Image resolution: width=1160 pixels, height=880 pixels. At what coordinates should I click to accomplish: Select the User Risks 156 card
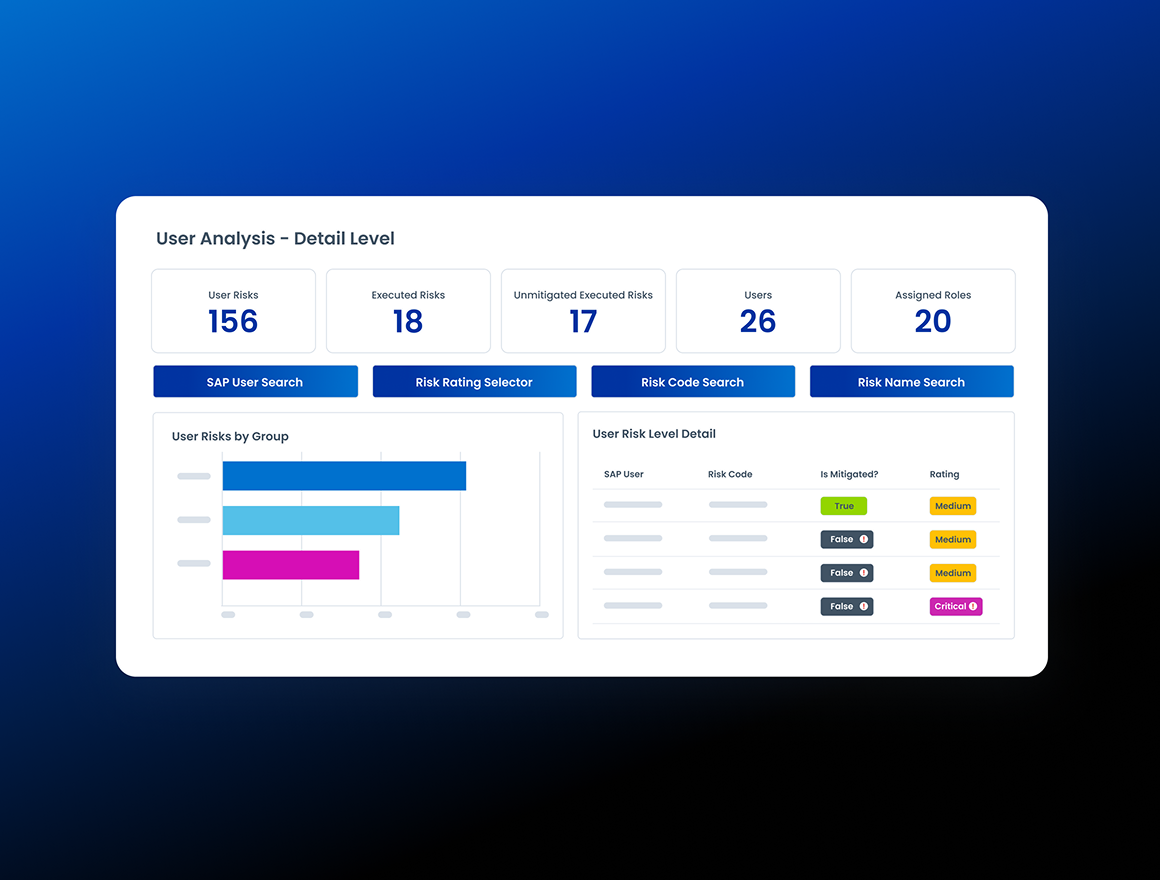pos(233,311)
